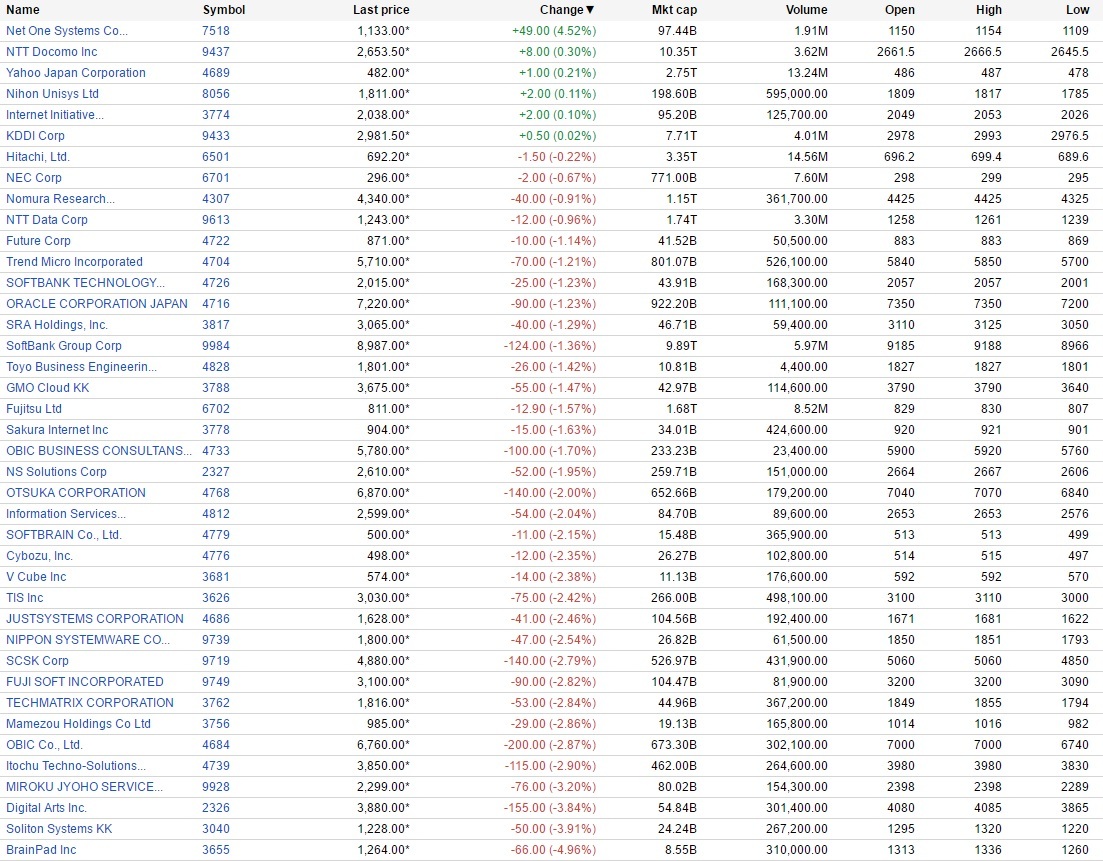
Task: Click ticker symbol 4716
Action: tap(216, 304)
